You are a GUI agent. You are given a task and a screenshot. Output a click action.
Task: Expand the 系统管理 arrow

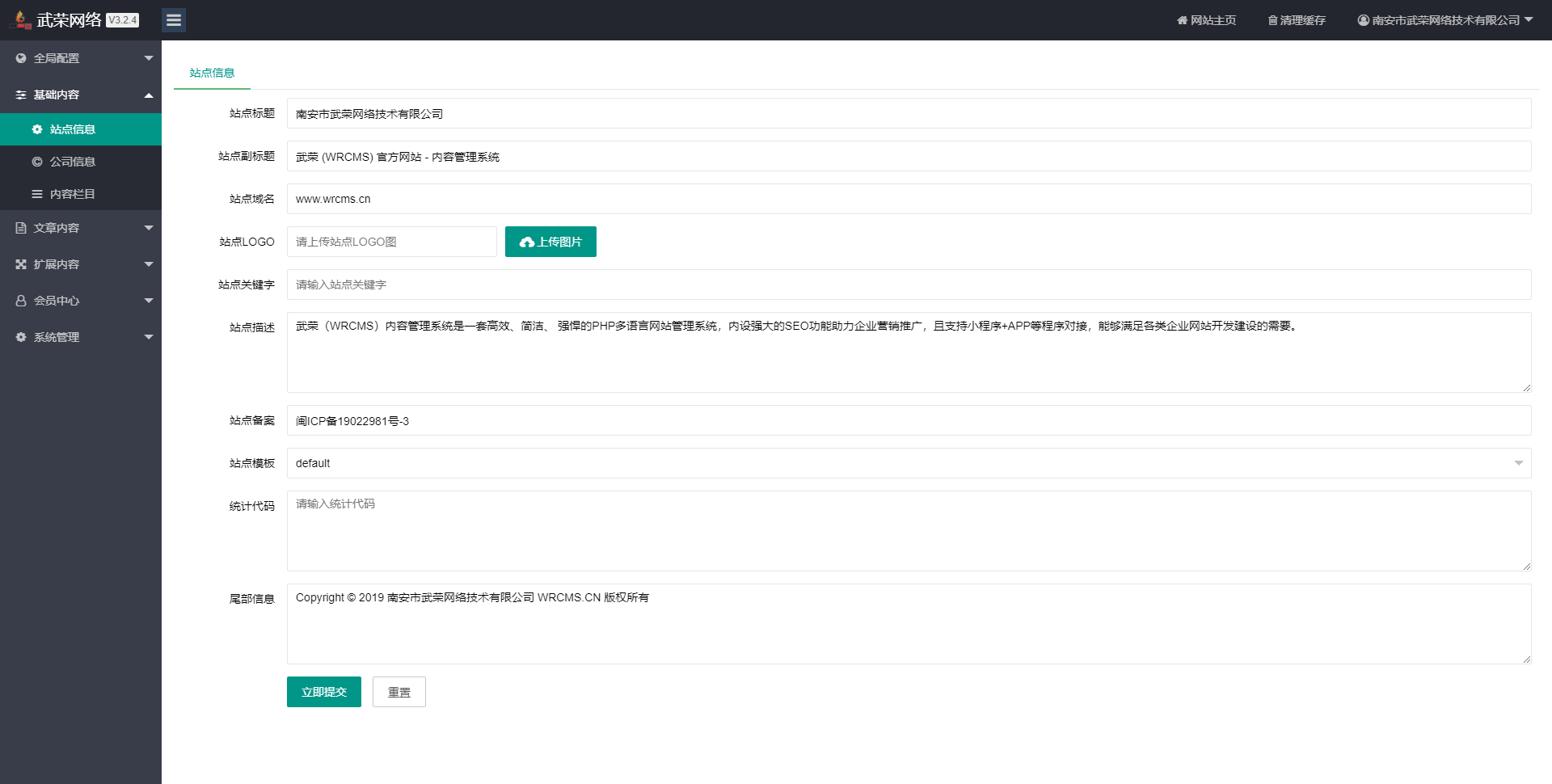(149, 337)
